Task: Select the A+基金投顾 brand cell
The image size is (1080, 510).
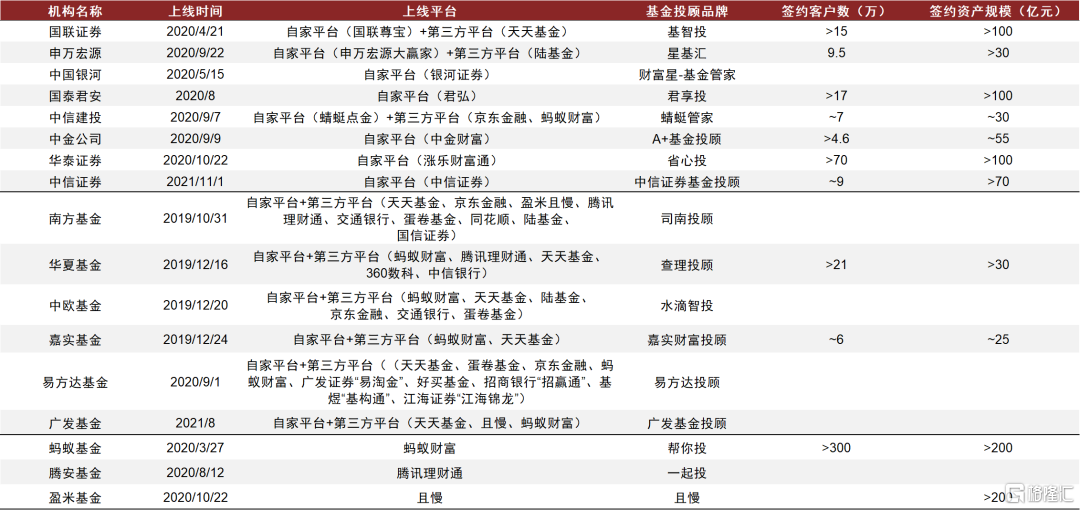Action: [687, 139]
